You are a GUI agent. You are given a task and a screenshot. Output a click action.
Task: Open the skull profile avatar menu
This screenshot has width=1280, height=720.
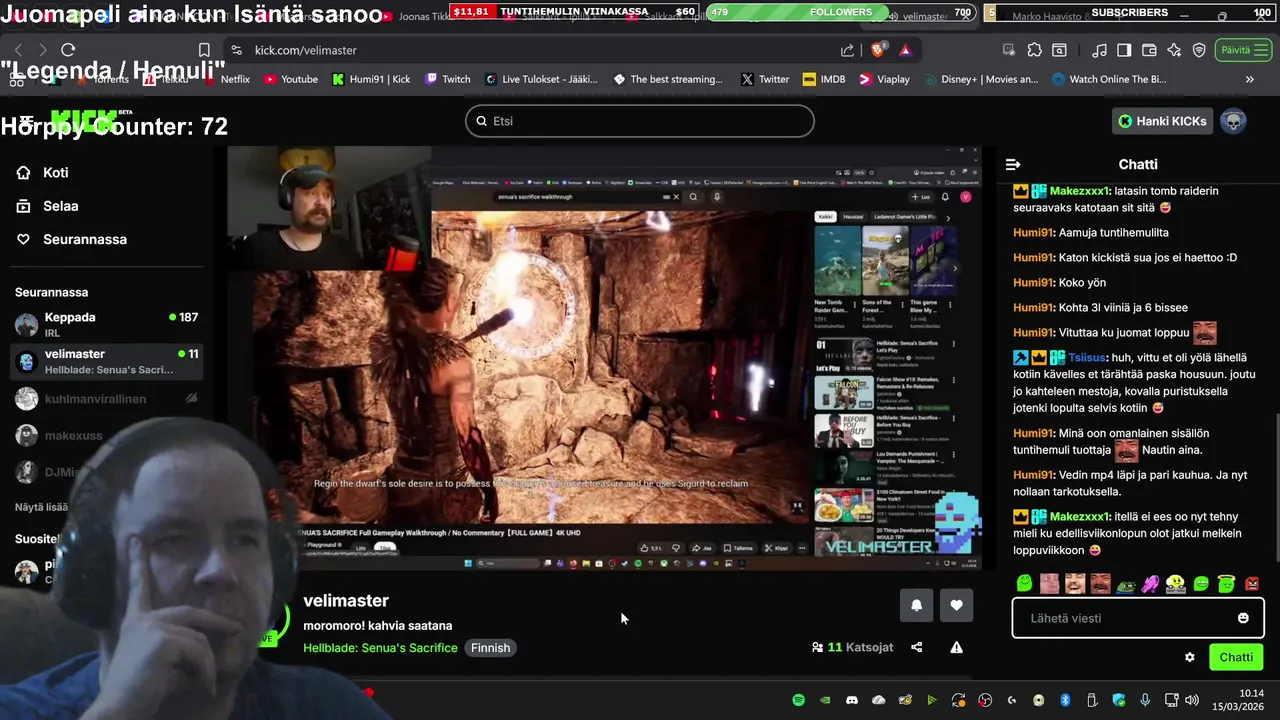pos(1234,121)
